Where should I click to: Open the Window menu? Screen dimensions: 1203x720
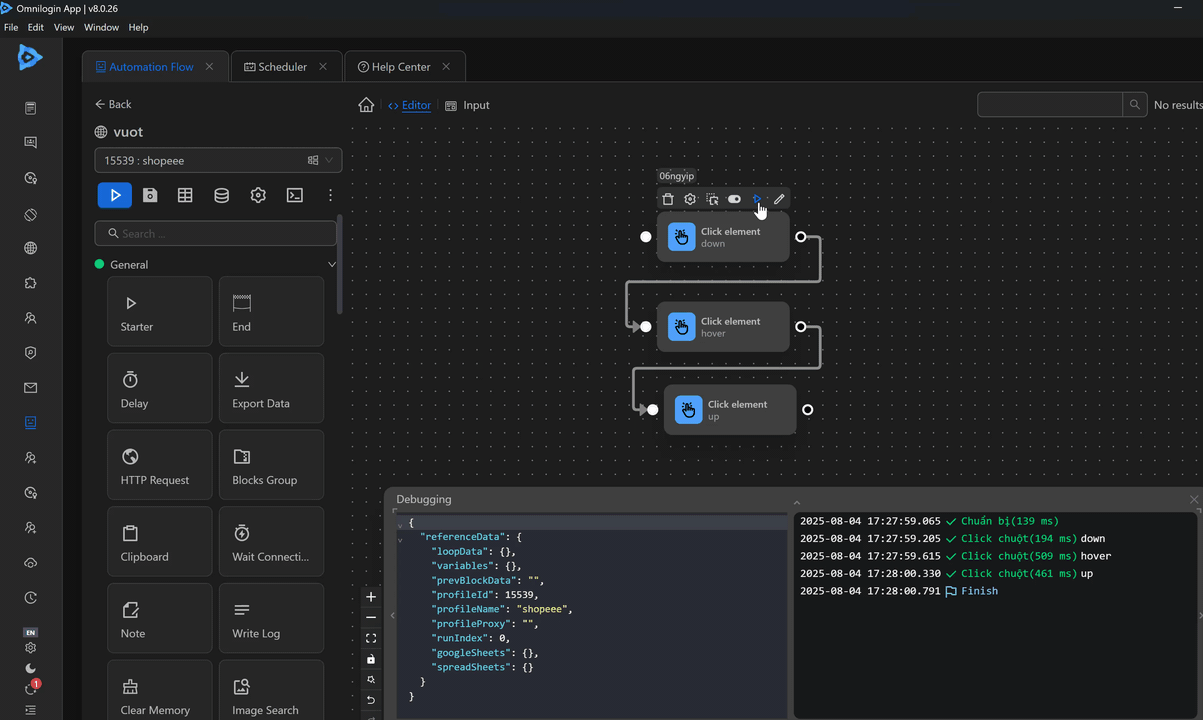[x=101, y=27]
